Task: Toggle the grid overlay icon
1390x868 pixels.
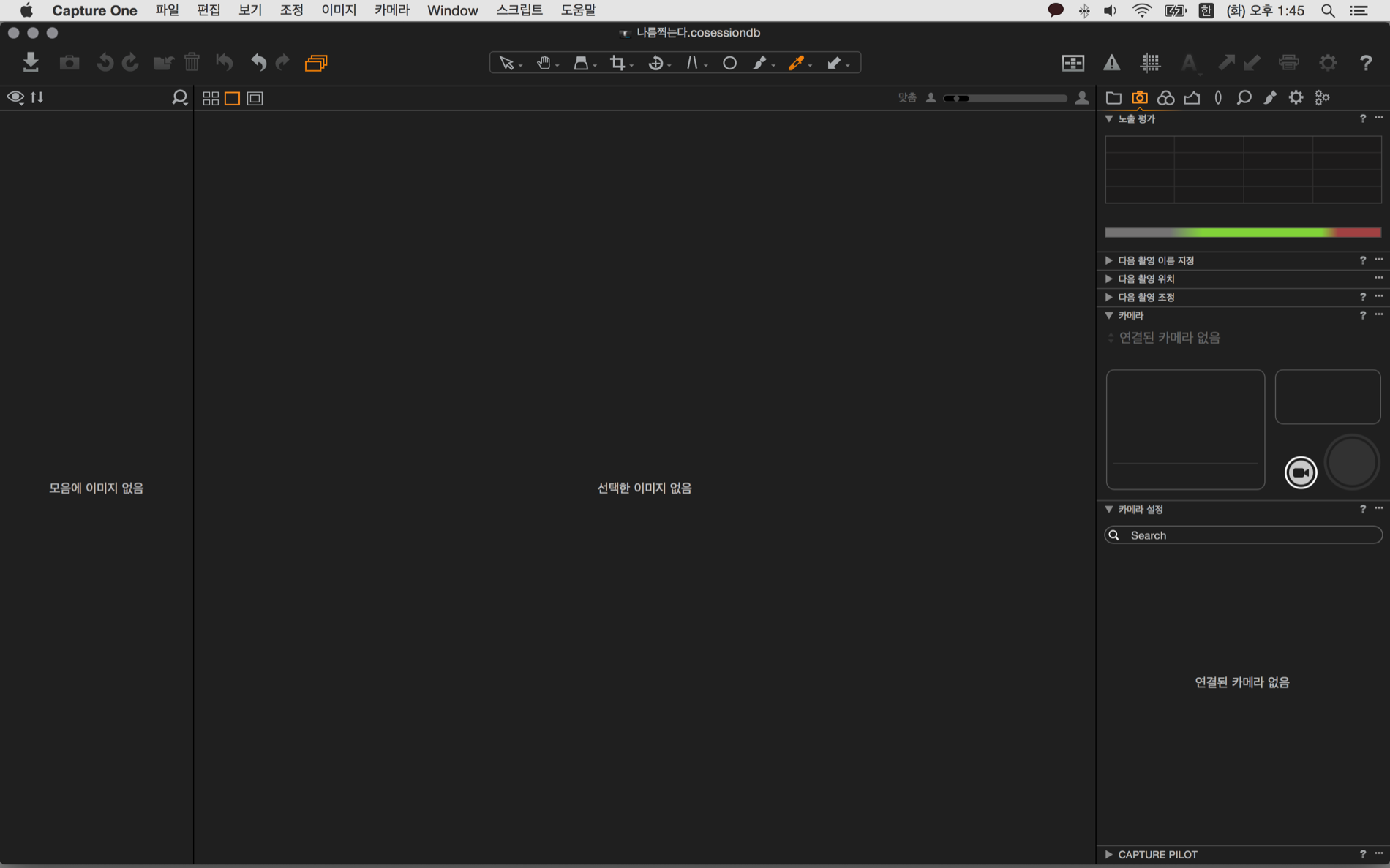Action: click(1150, 63)
